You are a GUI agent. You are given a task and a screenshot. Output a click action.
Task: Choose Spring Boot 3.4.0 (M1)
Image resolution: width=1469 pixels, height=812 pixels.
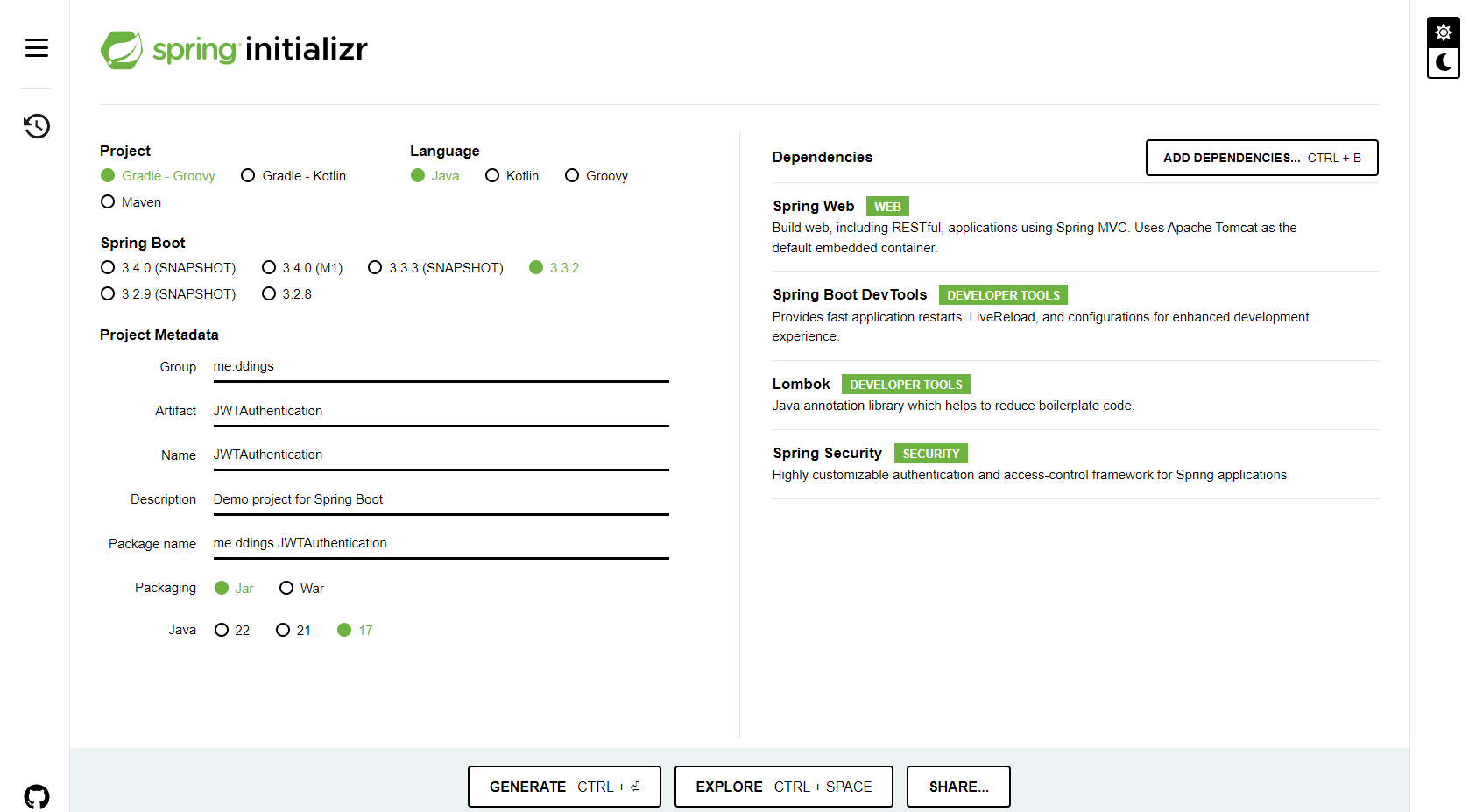pyautogui.click(x=302, y=268)
